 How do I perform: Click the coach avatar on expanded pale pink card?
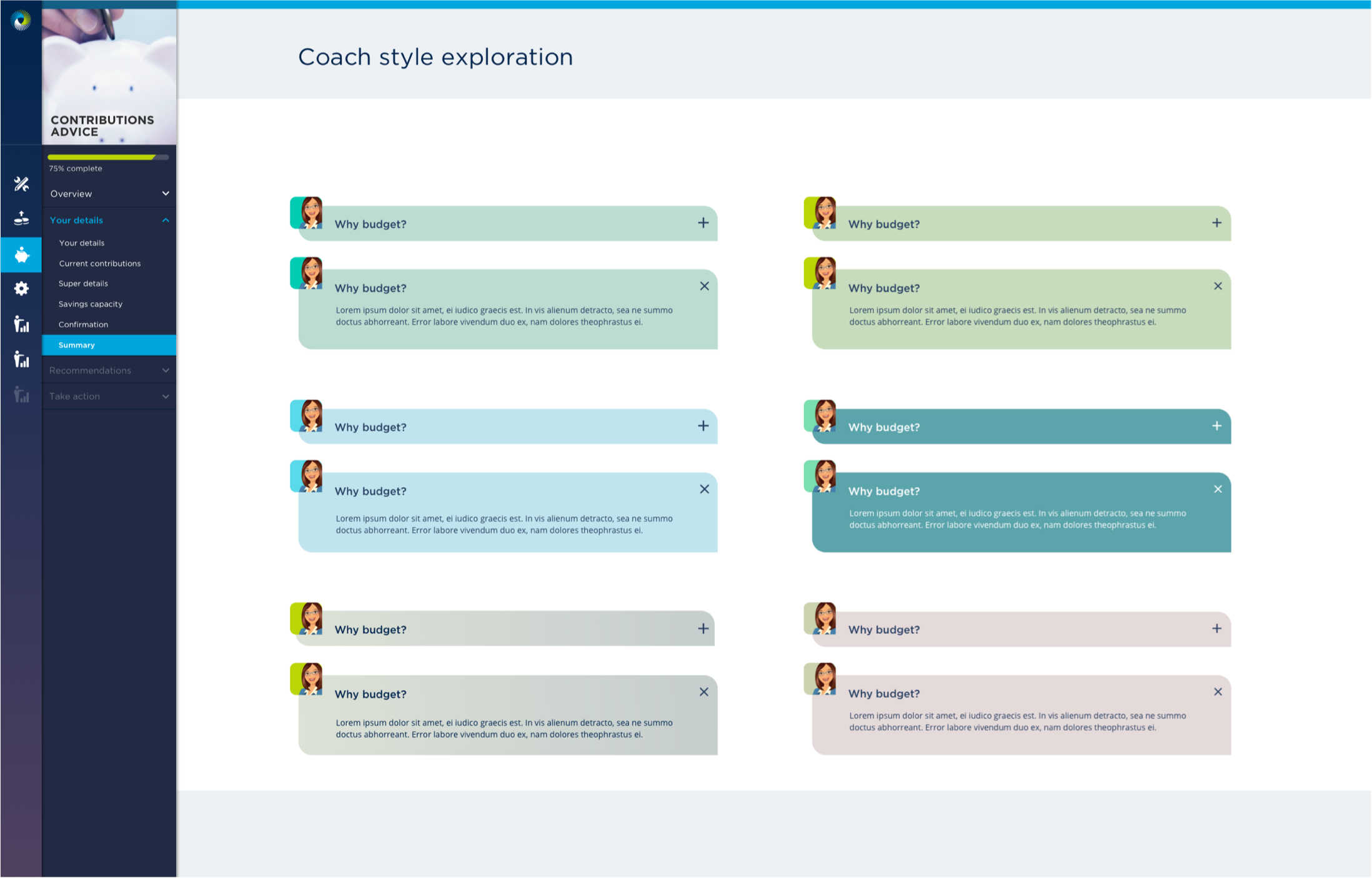[820, 679]
